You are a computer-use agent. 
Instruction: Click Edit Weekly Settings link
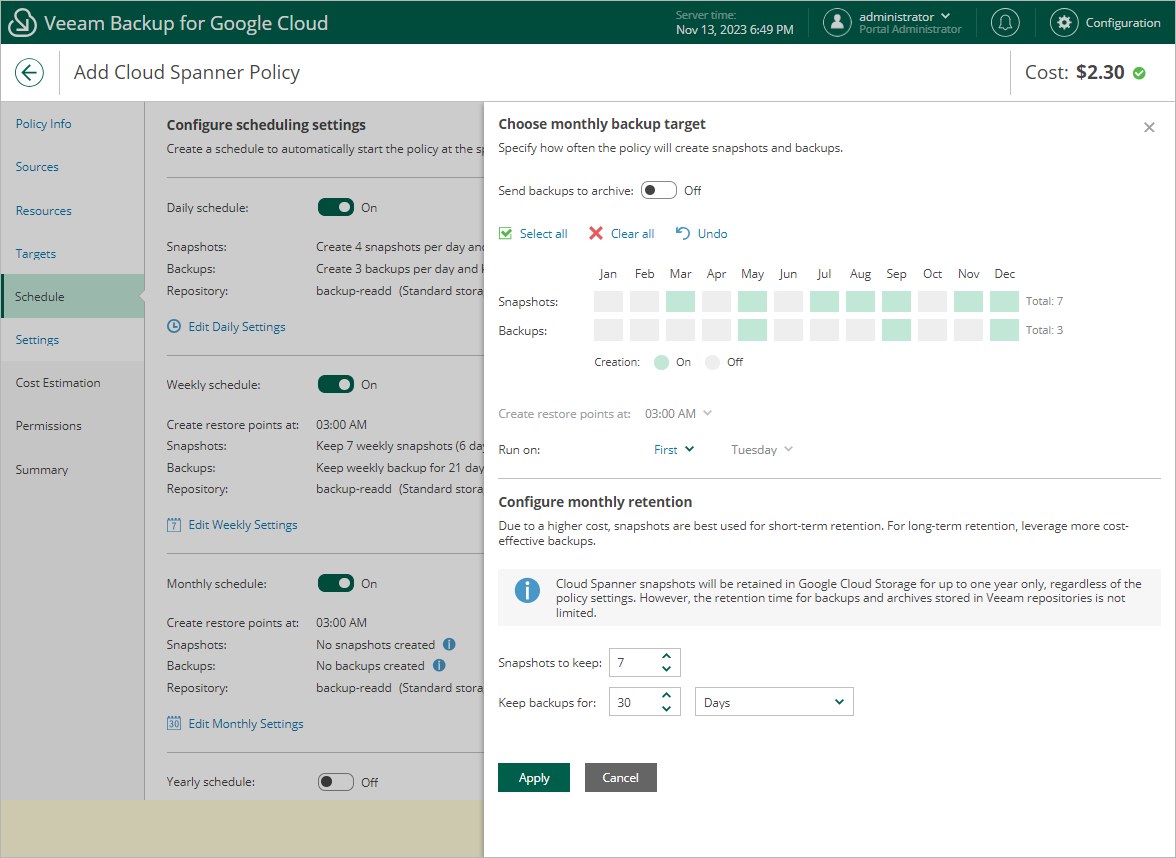click(242, 524)
